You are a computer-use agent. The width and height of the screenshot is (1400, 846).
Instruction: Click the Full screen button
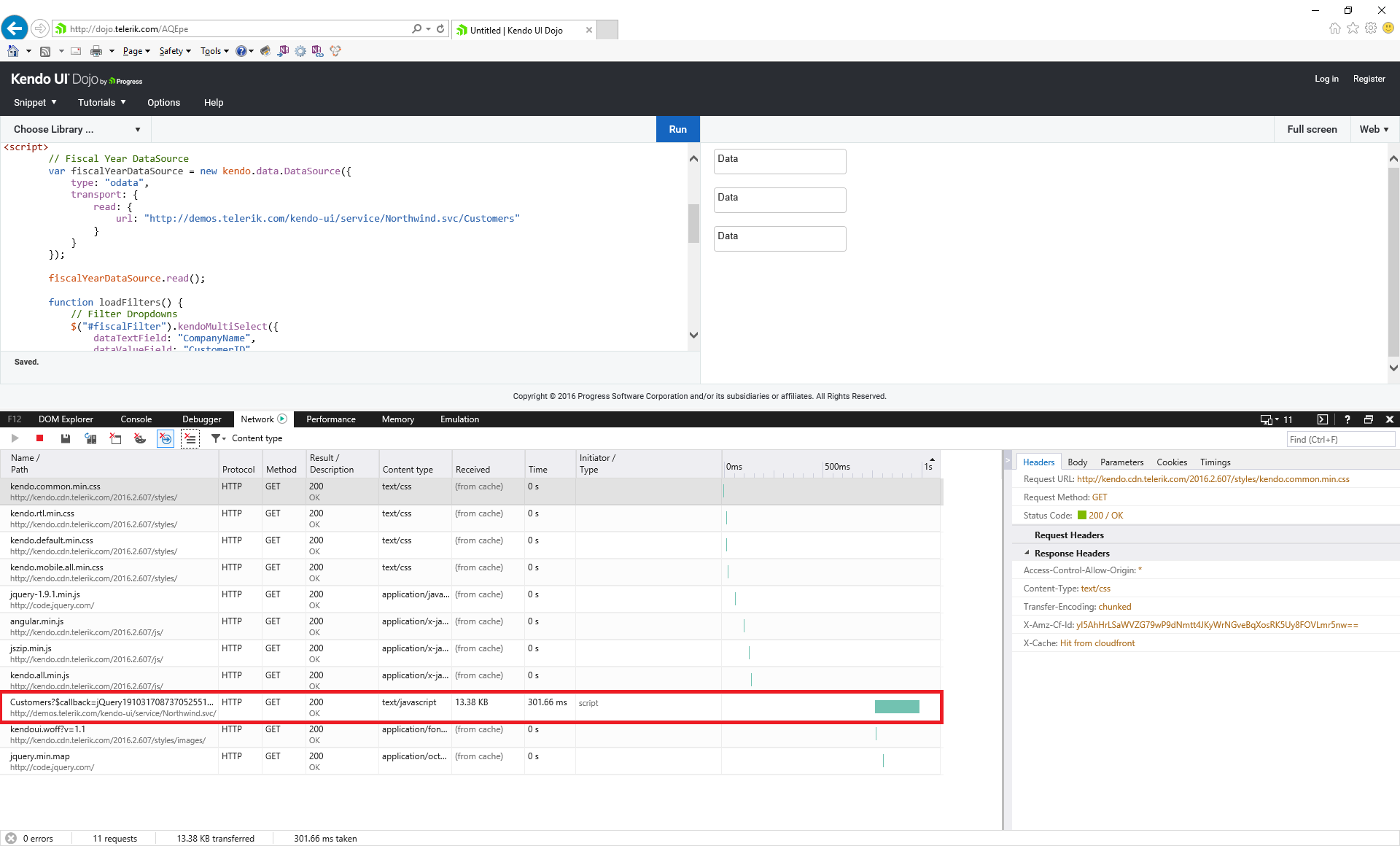point(1311,129)
